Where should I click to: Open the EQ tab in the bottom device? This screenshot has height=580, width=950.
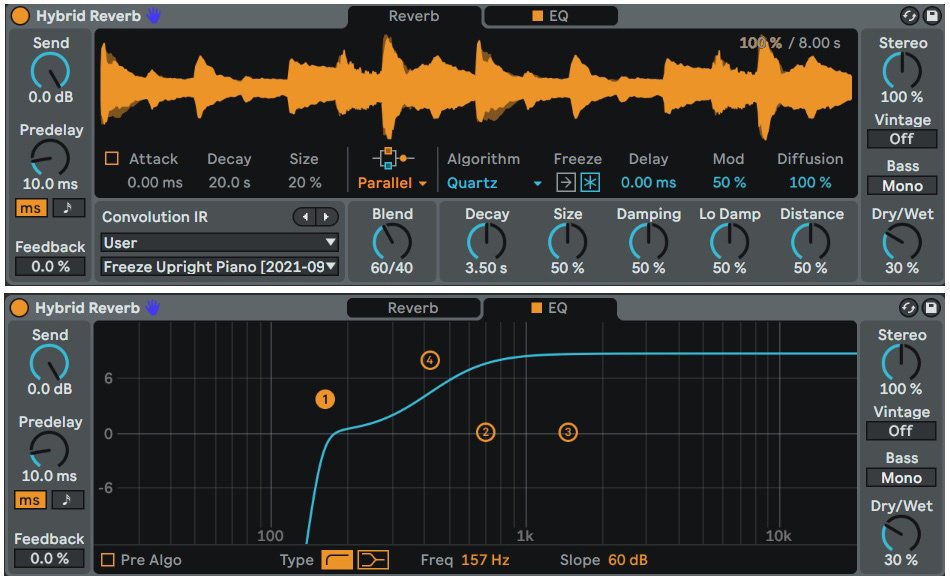(x=550, y=308)
